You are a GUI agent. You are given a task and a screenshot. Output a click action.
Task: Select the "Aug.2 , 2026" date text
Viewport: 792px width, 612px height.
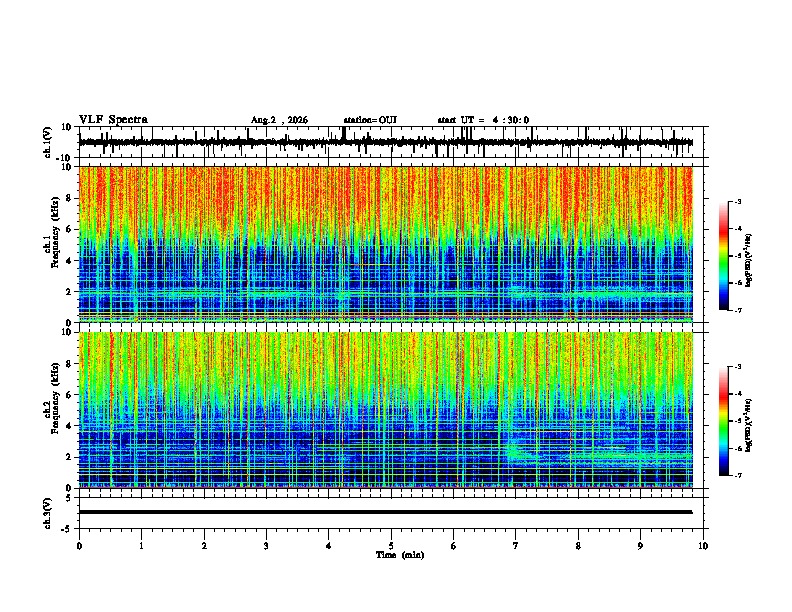coord(279,120)
